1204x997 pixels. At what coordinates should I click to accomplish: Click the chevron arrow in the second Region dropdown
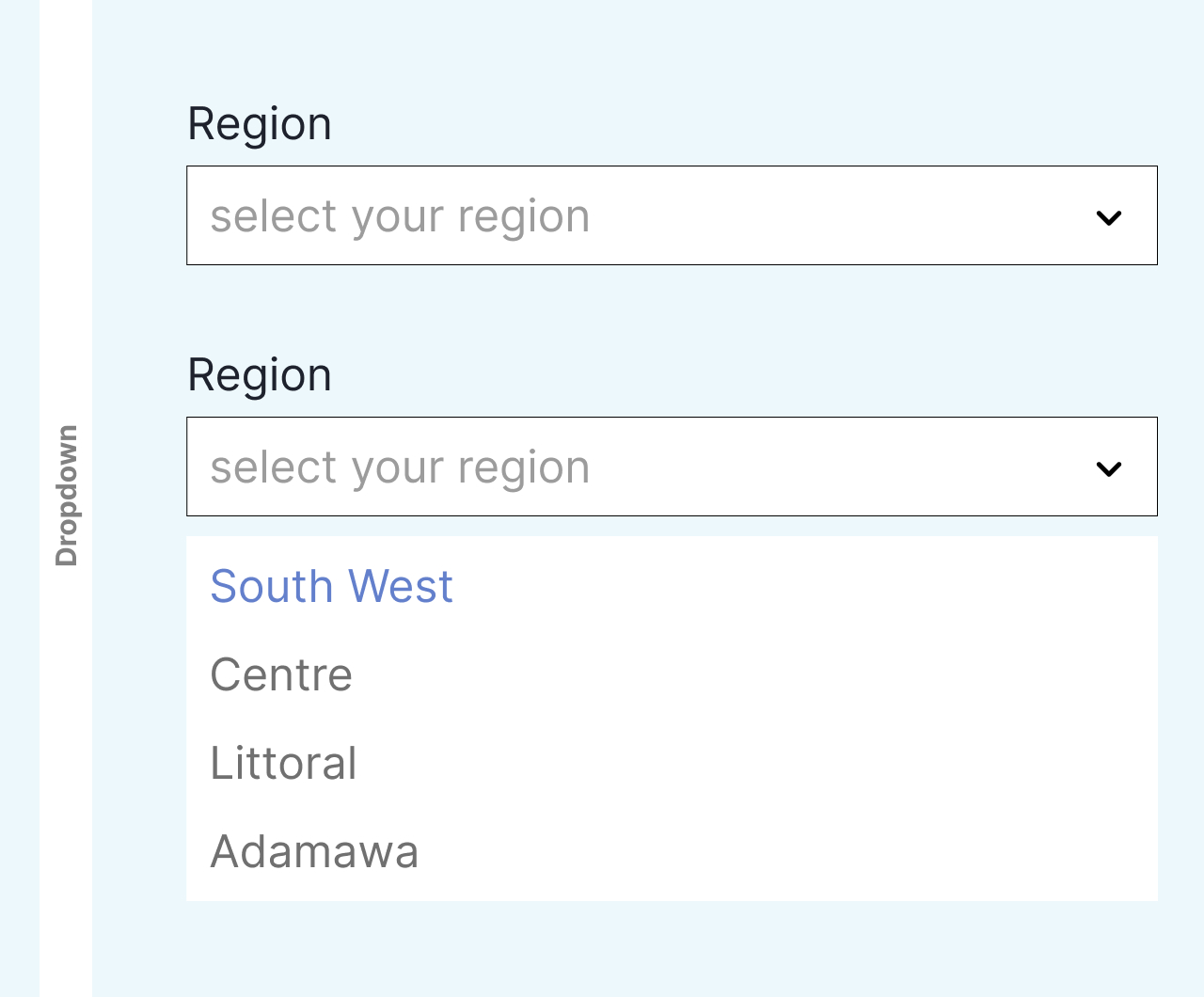click(1109, 468)
